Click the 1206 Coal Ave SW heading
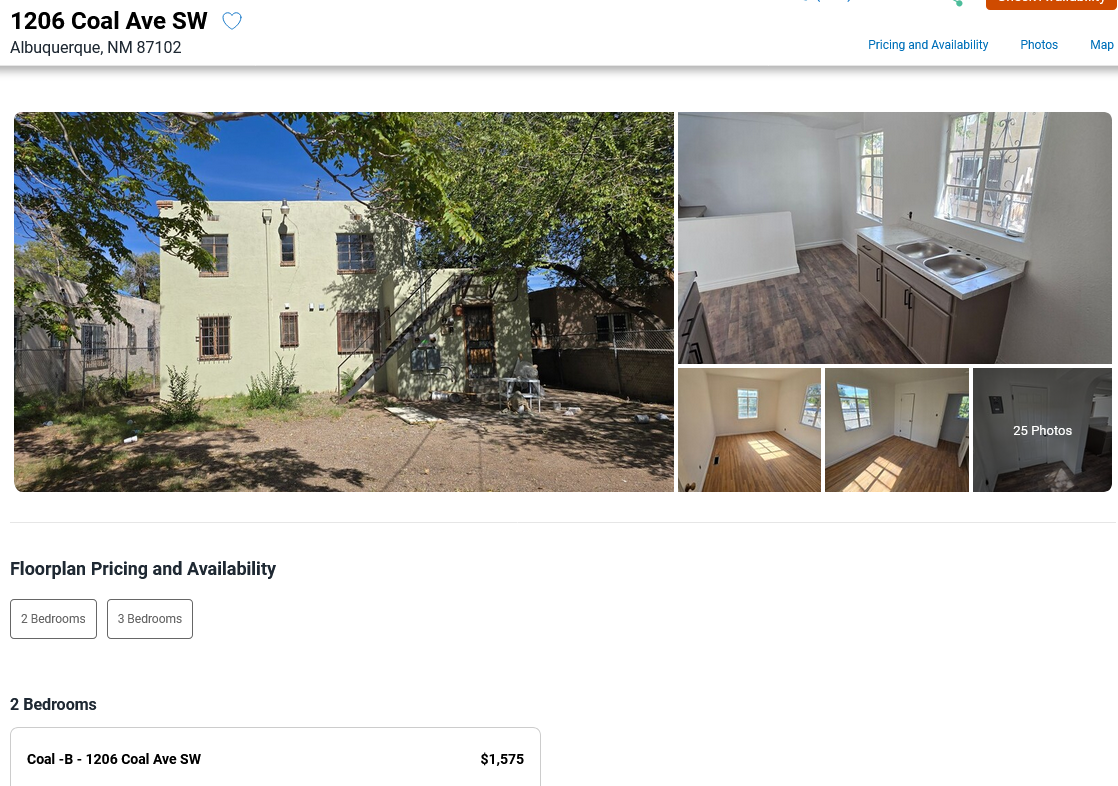This screenshot has height=786, width=1118. click(x=109, y=21)
